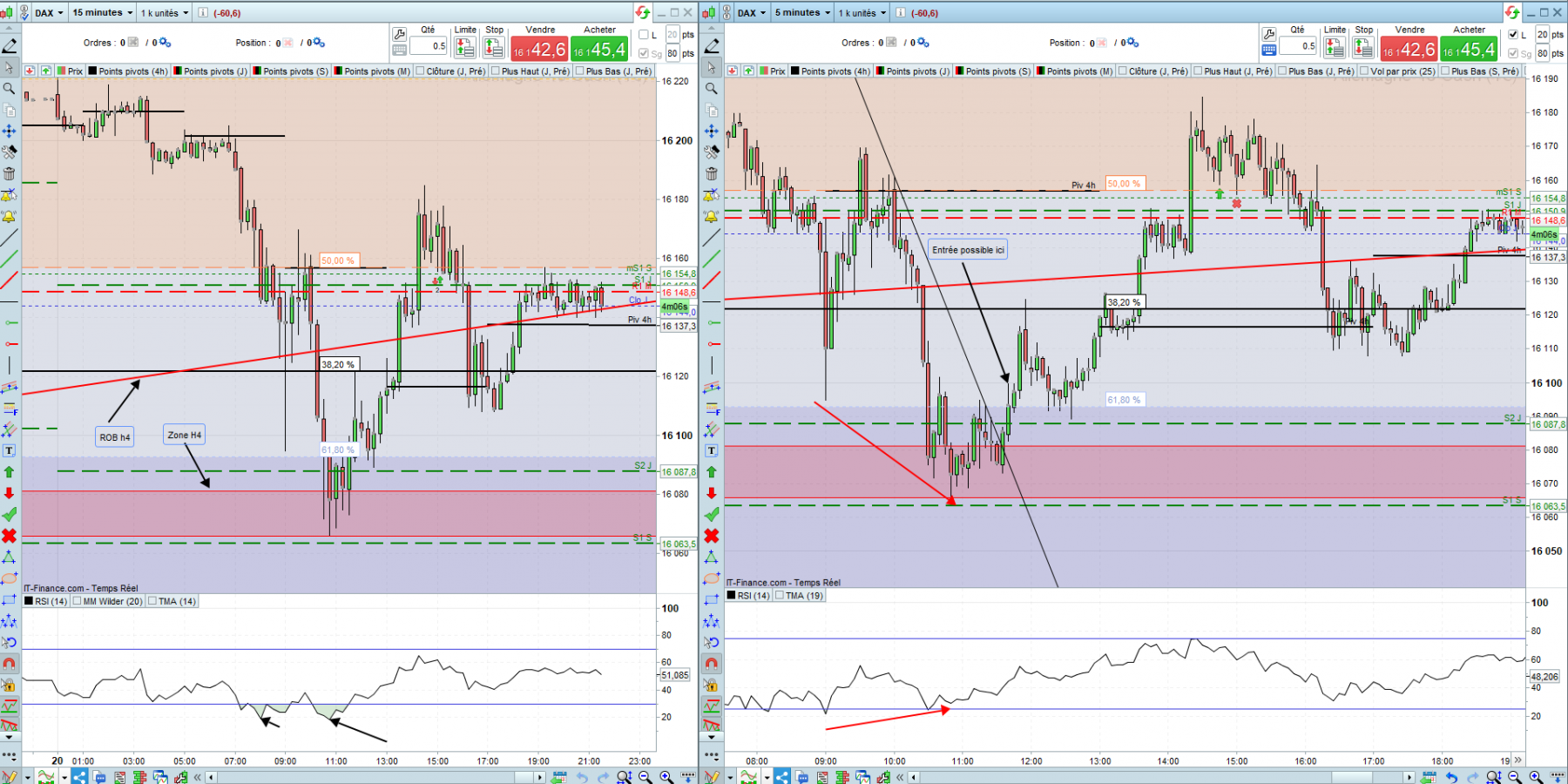Click the info icon next to 1 k unités on left chart
Viewport: 1568px width, 784px height.
(x=203, y=13)
